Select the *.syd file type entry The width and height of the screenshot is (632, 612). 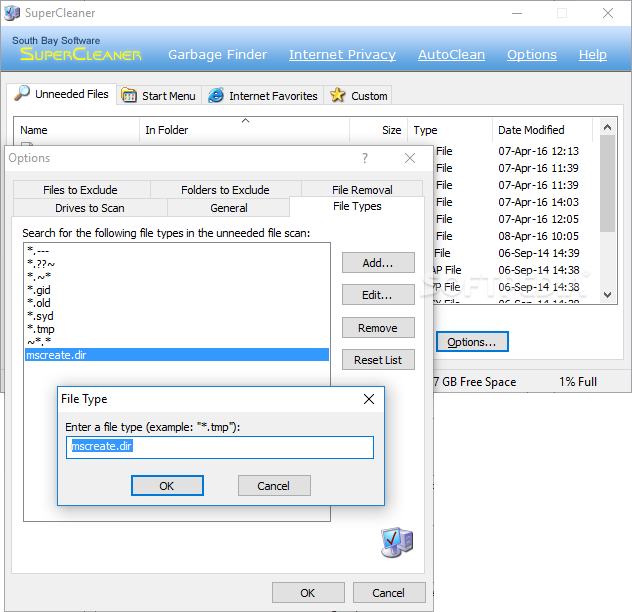[x=177, y=316]
